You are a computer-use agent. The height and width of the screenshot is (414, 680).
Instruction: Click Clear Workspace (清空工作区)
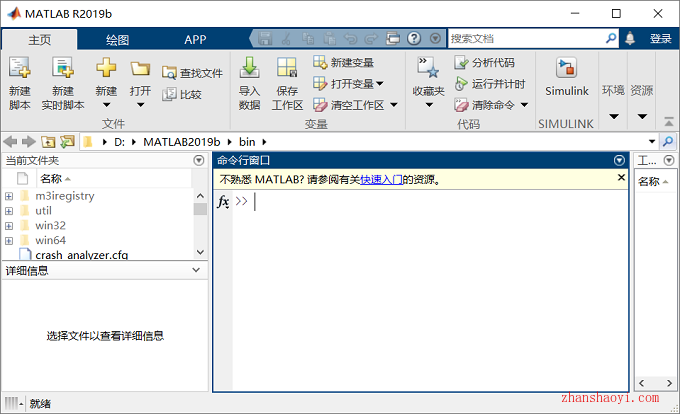[349, 104]
